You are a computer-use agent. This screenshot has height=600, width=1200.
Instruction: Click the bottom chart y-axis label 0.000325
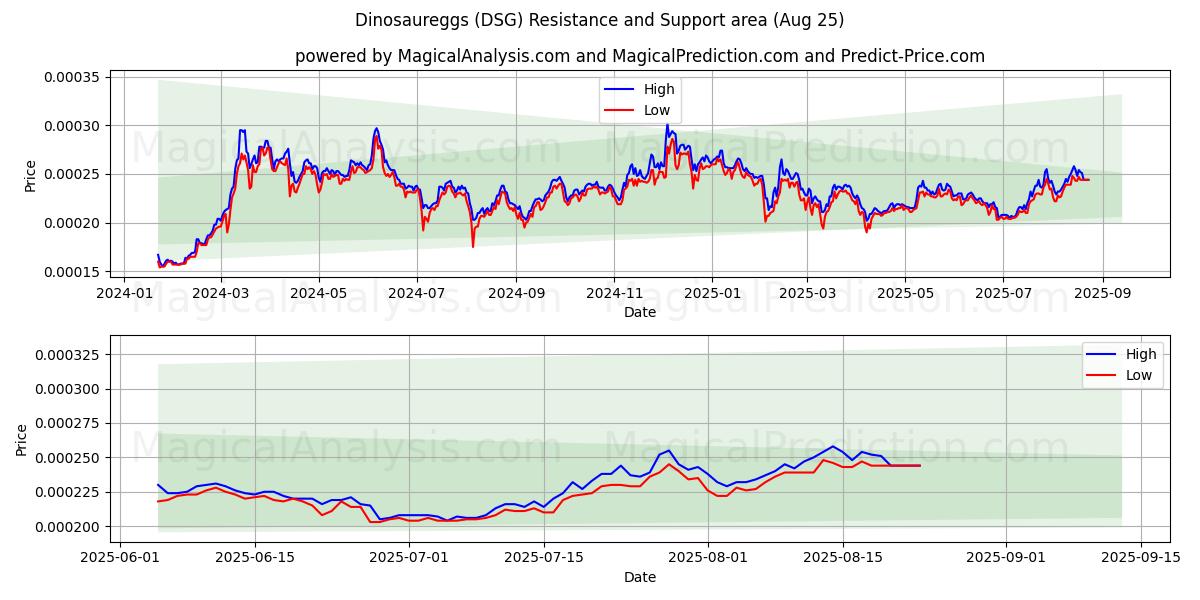tap(68, 355)
